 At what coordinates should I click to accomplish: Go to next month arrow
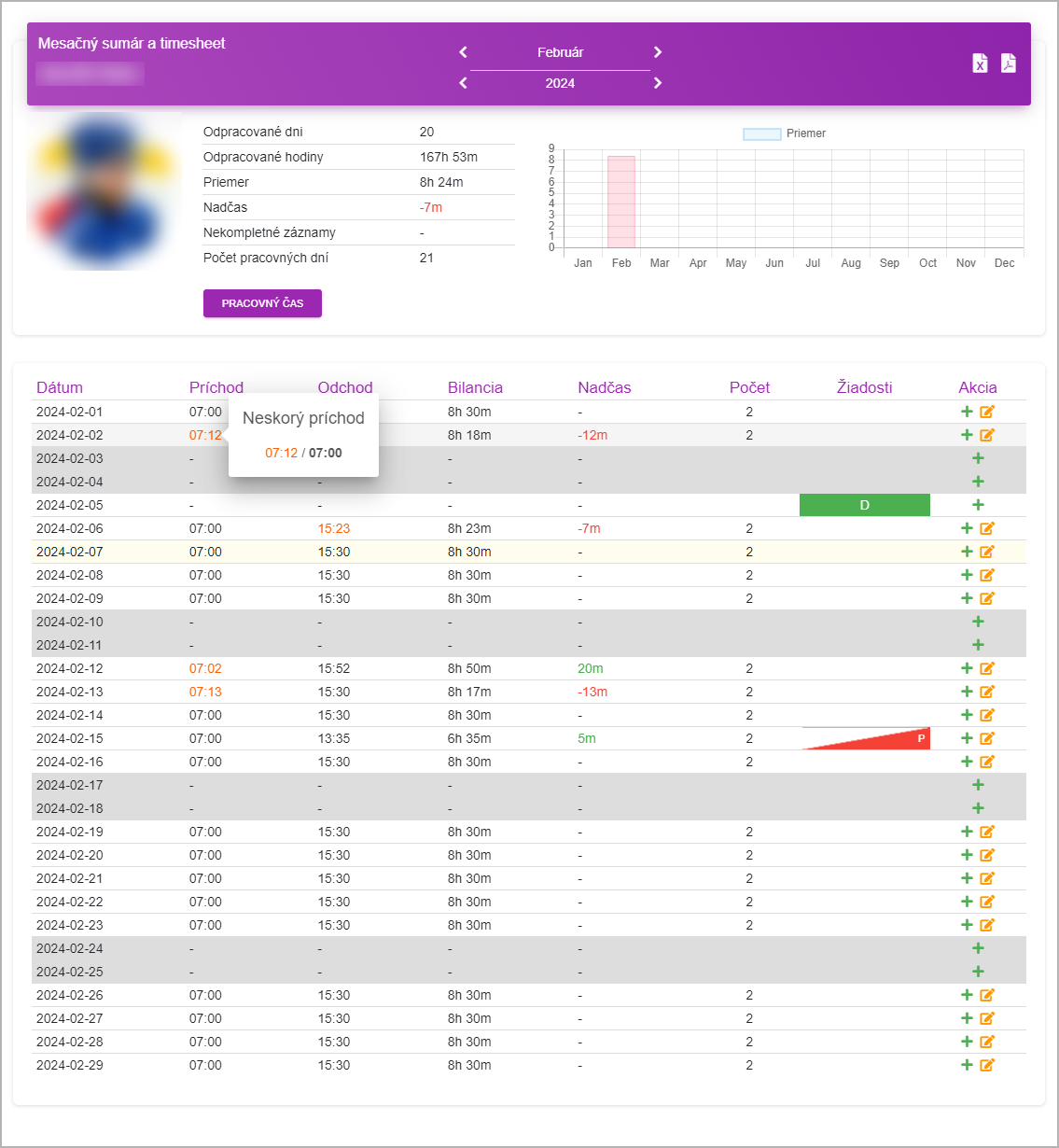pyautogui.click(x=658, y=52)
